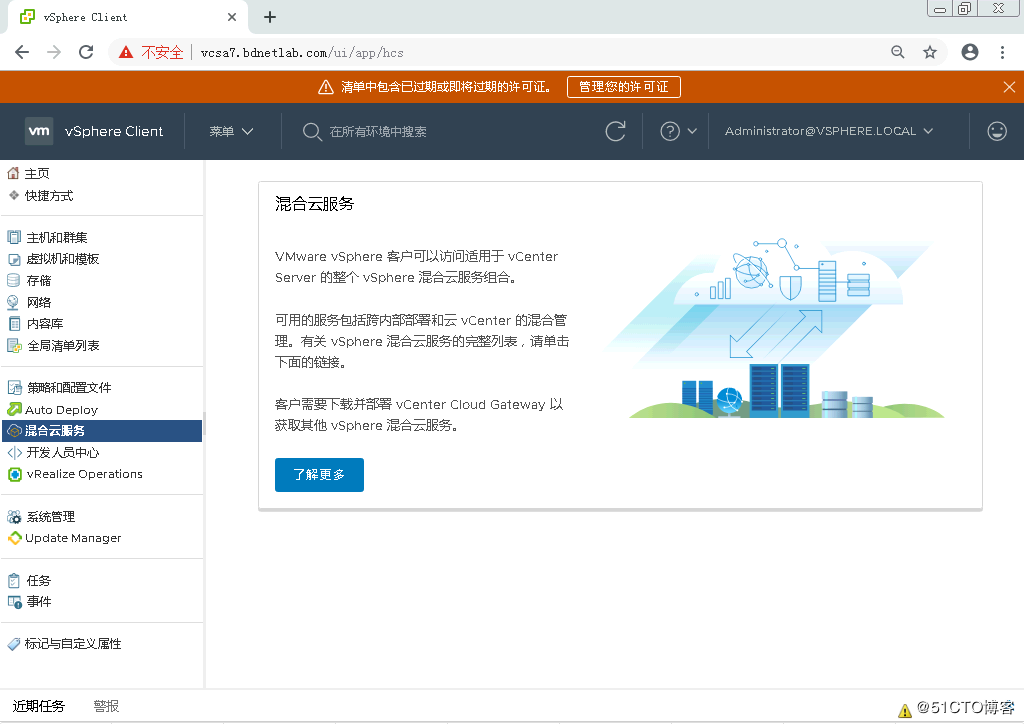Click the 了解更多 button
Image resolution: width=1024 pixels, height=724 pixels.
(x=319, y=475)
